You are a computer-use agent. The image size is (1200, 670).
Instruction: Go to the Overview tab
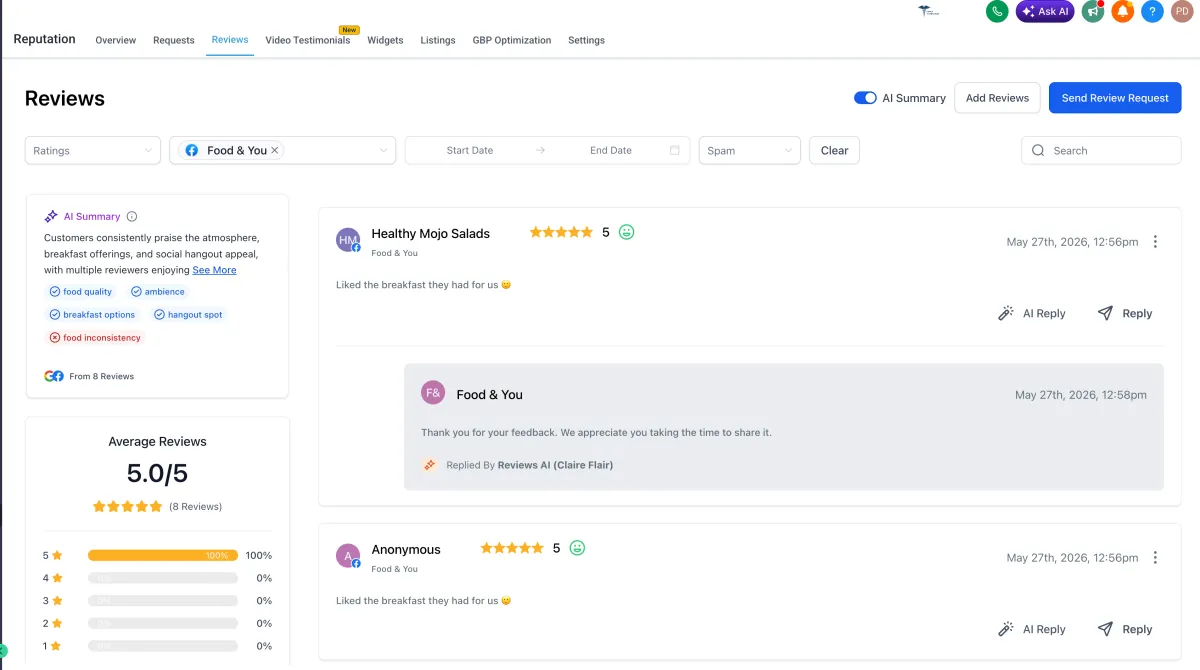pyautogui.click(x=116, y=40)
